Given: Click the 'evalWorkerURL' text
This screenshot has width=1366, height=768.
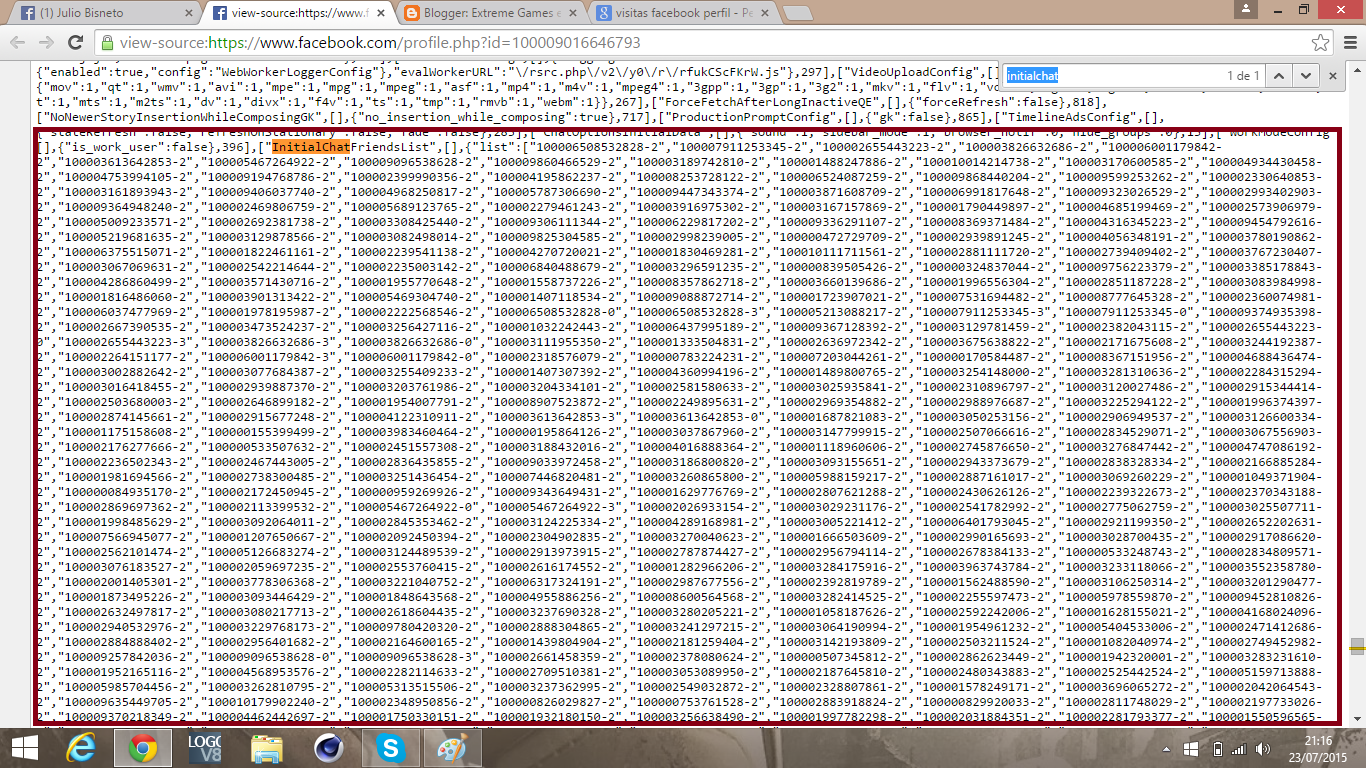Looking at the screenshot, I should click(452, 72).
